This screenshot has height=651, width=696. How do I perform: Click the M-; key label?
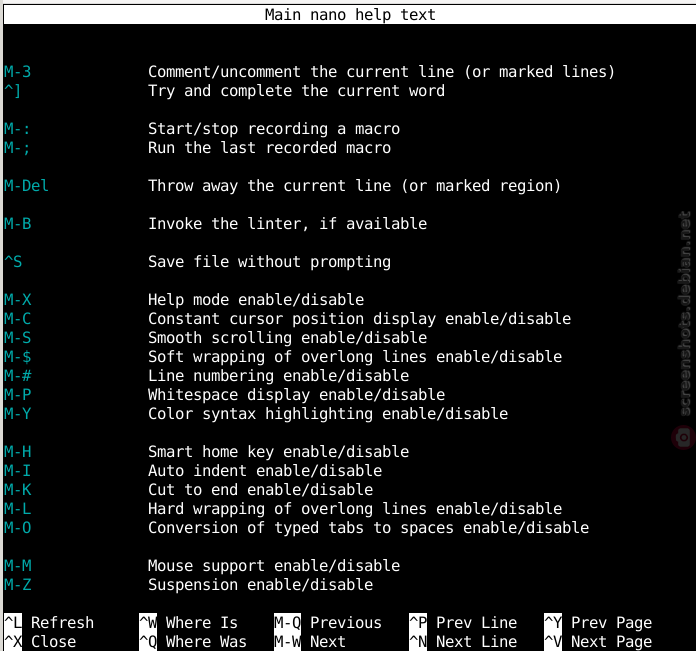point(17,148)
